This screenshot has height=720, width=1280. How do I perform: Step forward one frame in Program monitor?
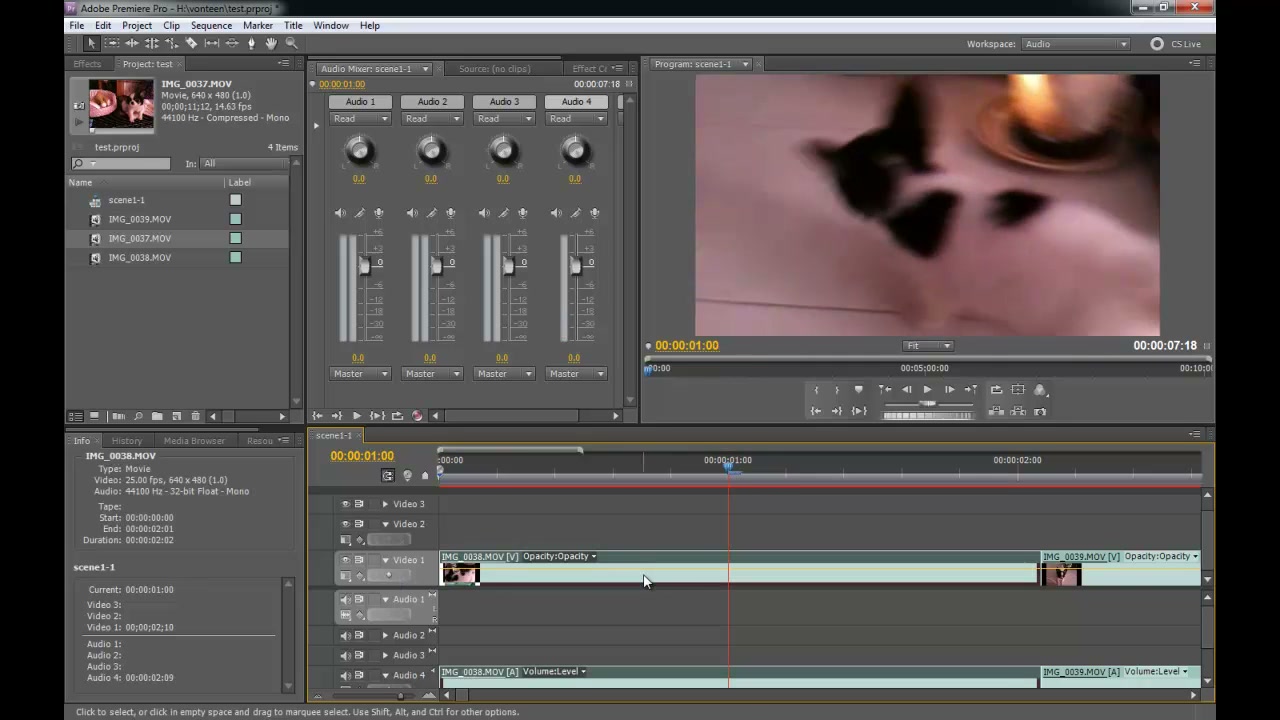pyautogui.click(x=949, y=390)
